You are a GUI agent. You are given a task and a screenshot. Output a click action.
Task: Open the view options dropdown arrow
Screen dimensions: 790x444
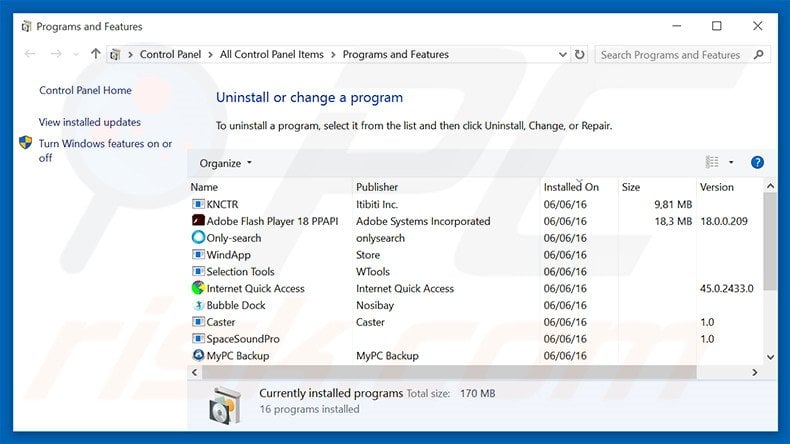click(731, 162)
